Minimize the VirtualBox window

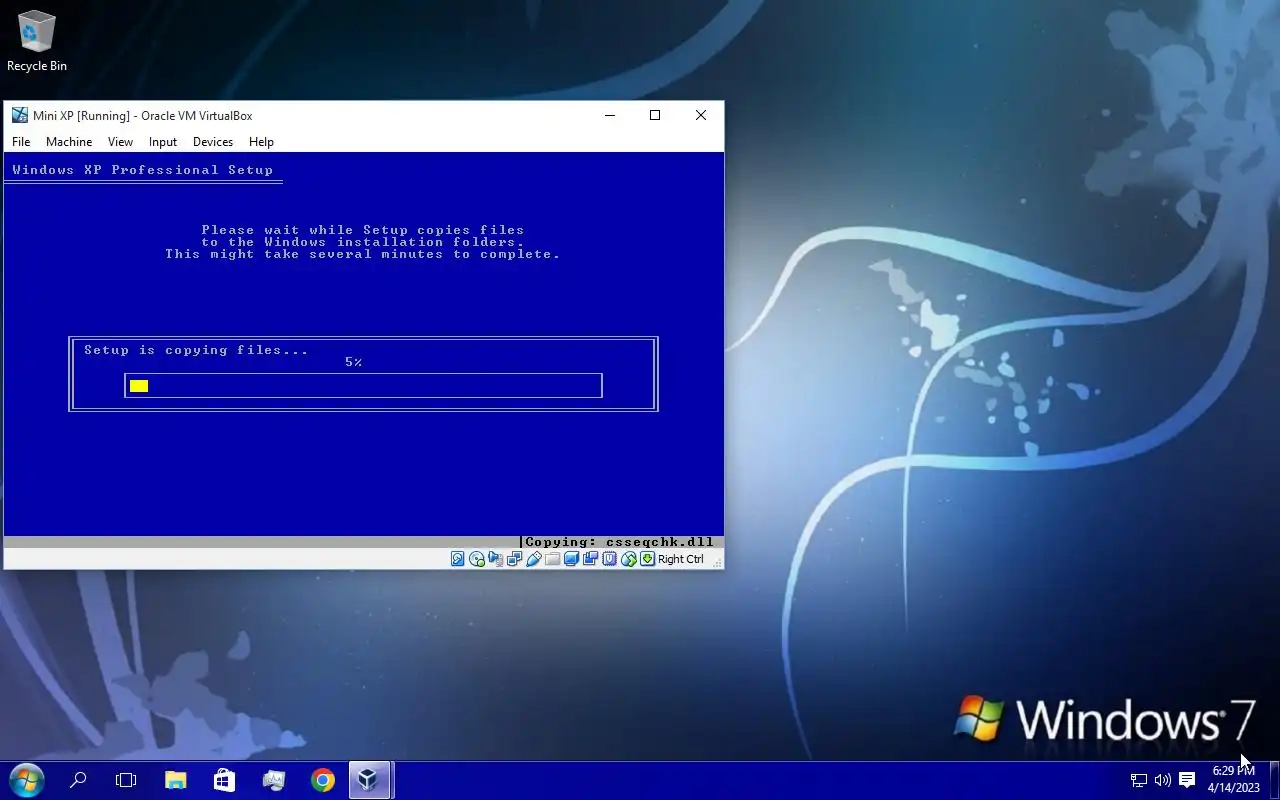pyautogui.click(x=610, y=115)
